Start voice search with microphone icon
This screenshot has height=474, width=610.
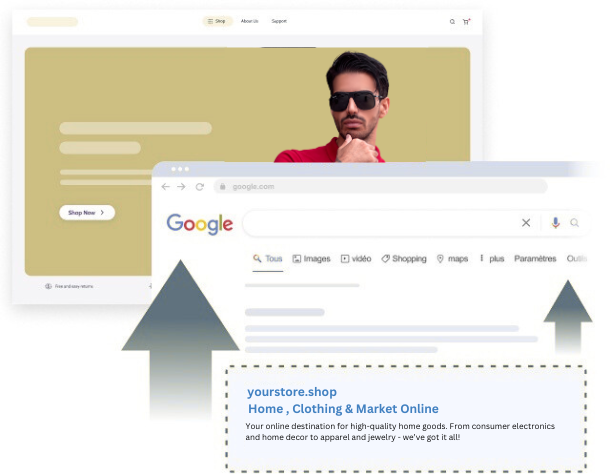pyautogui.click(x=555, y=223)
